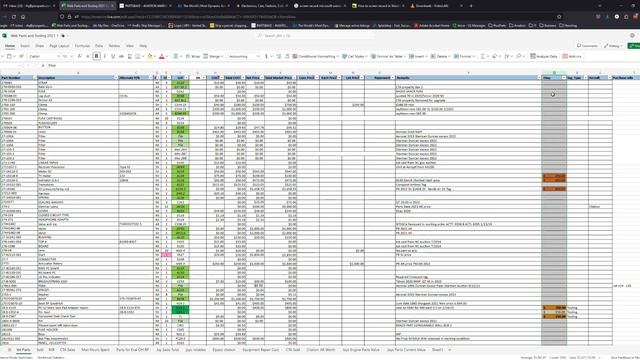Click the Decrease font size icon
The width and height of the screenshot is (640, 360).
(87, 56)
